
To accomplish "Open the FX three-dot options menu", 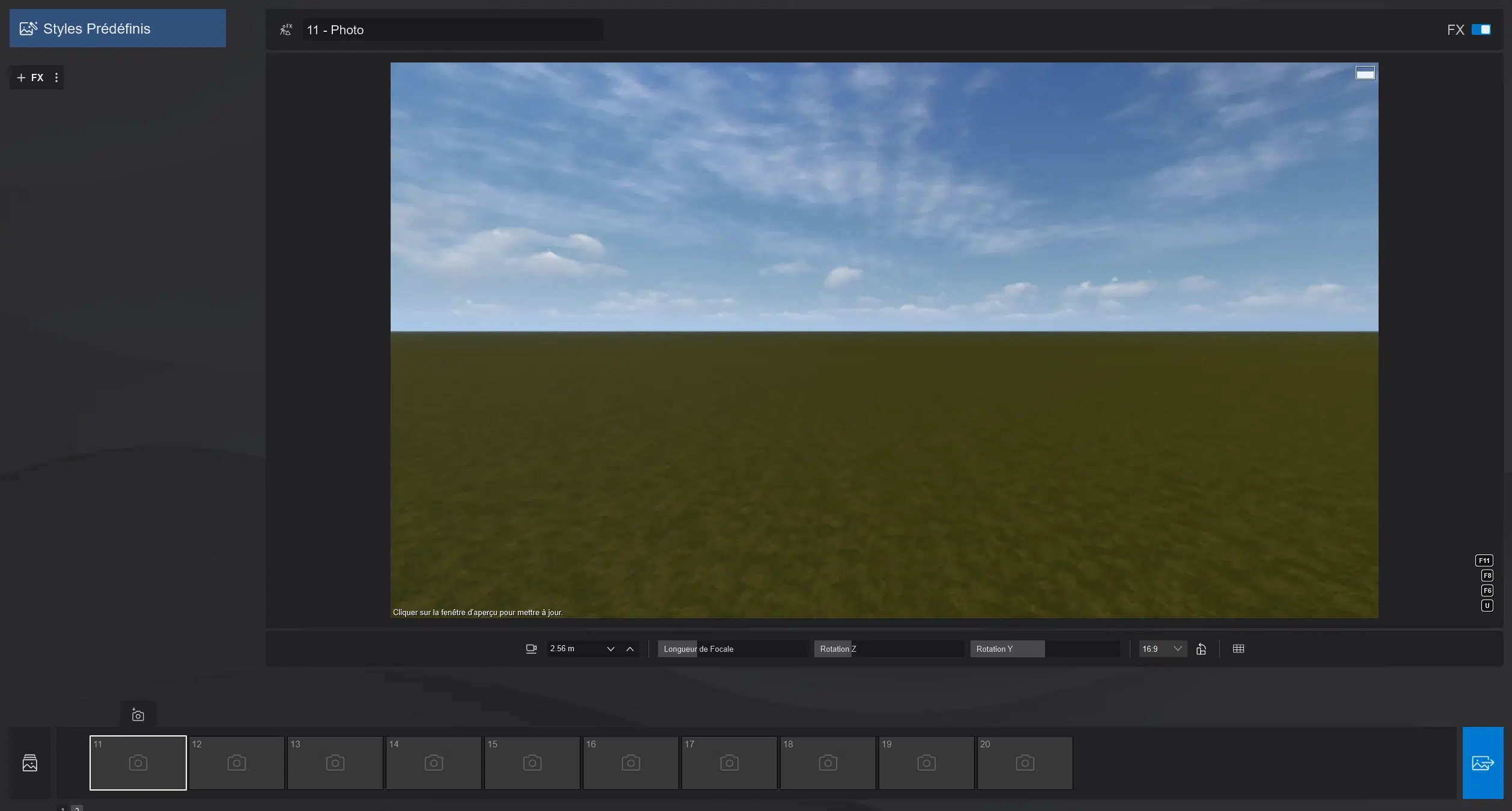I will tap(56, 77).
